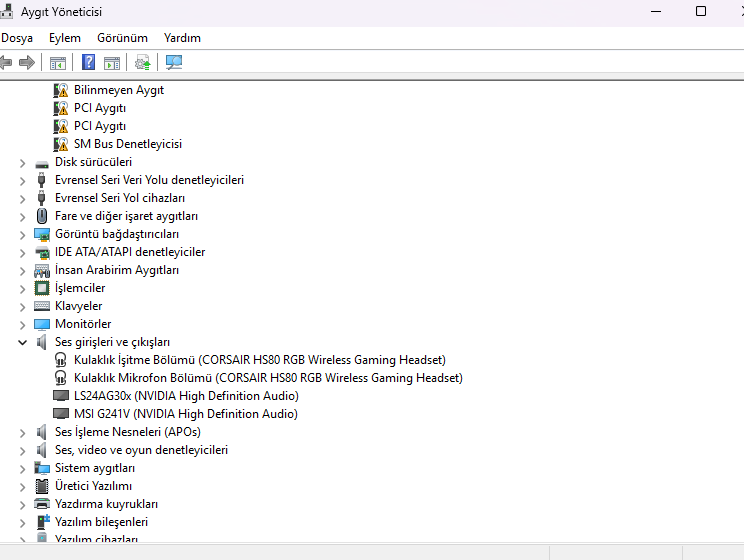Screen dimensions: 744x560
Task: Click the update driver toolbar icon
Action: (x=142, y=62)
